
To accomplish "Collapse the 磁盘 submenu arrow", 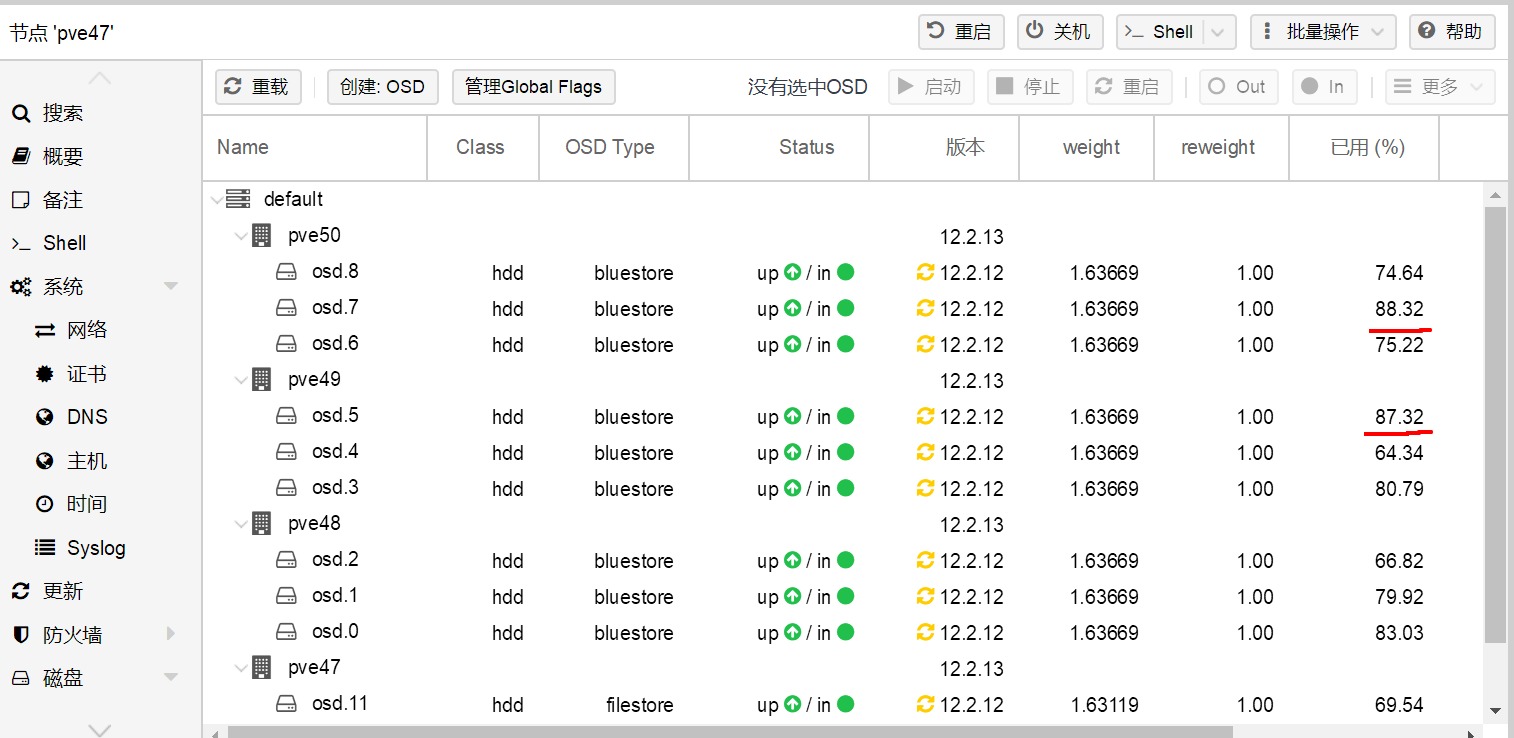I will click(x=171, y=678).
